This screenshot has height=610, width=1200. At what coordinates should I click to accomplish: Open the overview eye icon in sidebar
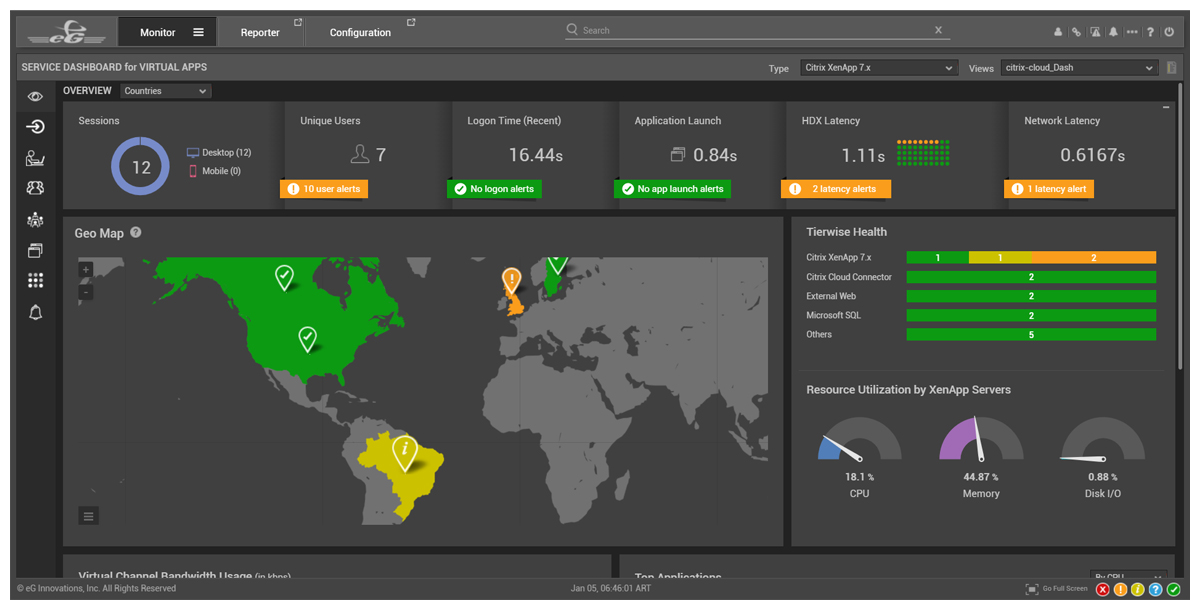pos(35,96)
